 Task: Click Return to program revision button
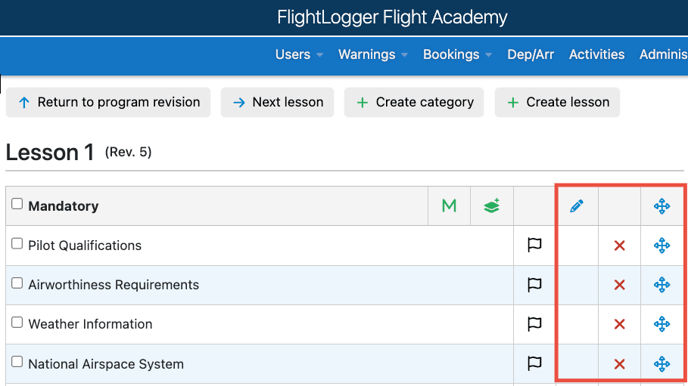pos(108,102)
